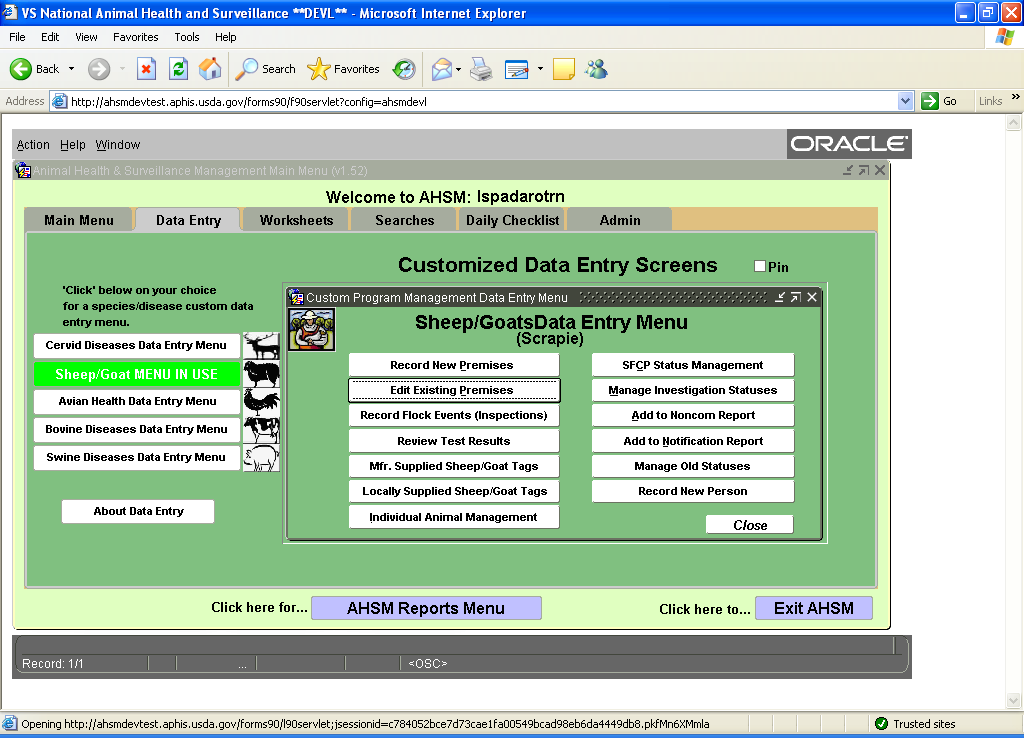Screen dimensions: 1024x738
Task: Click the pig icon beside Swine Diseases
Action: (261, 458)
